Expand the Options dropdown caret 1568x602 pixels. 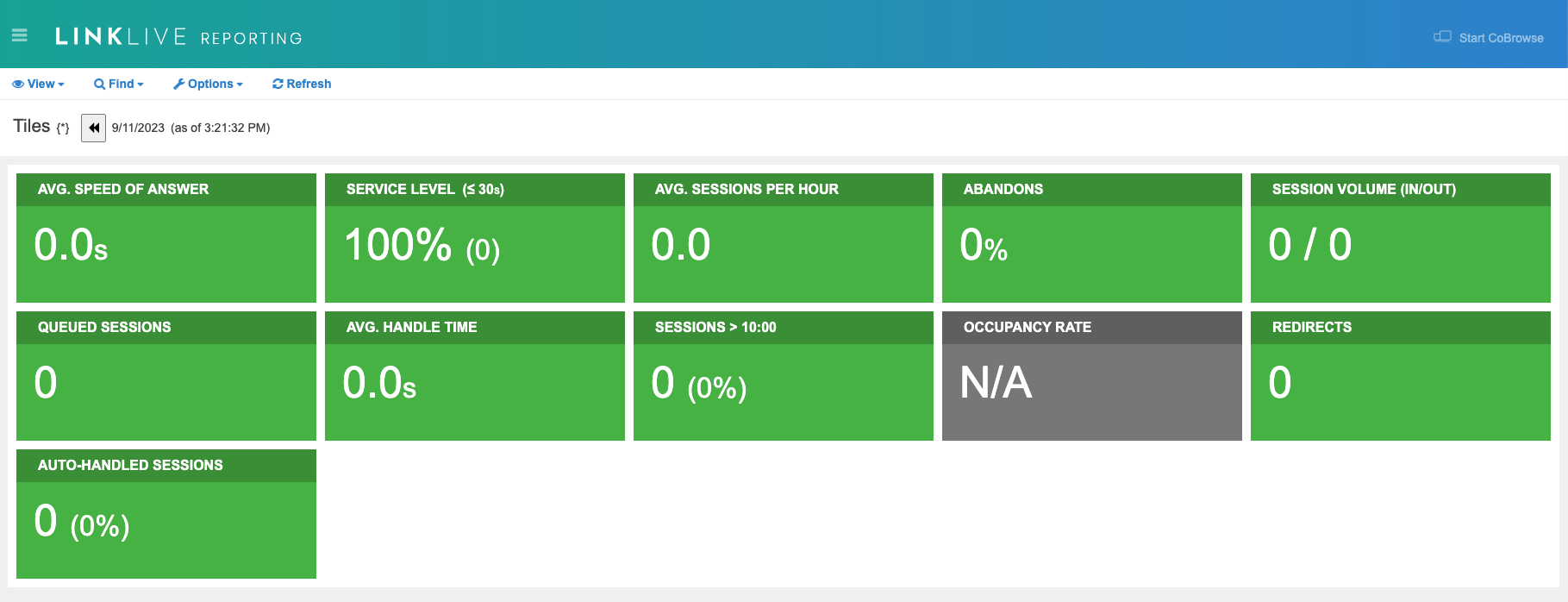(x=240, y=85)
